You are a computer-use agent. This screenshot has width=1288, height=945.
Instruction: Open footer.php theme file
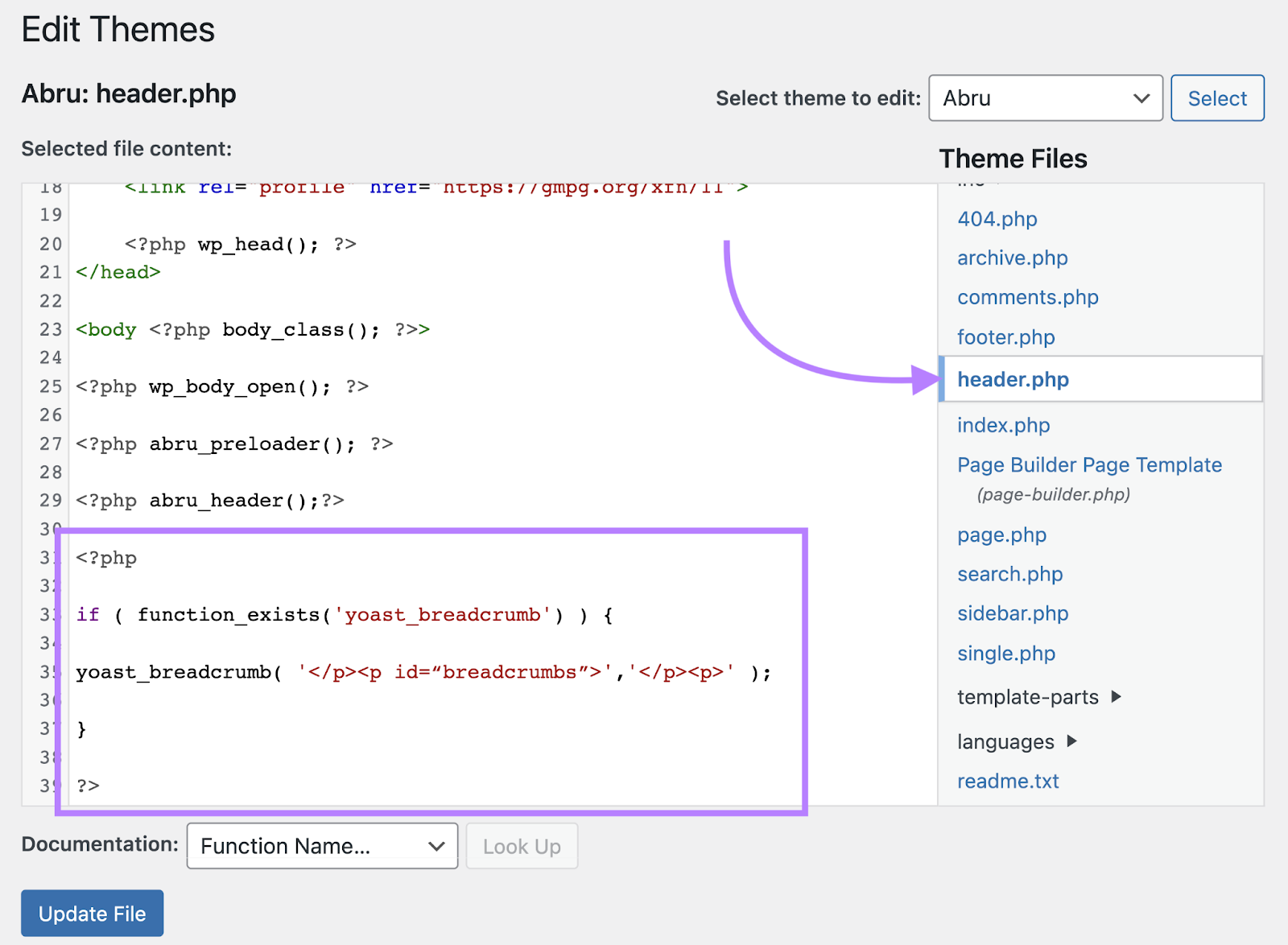point(1005,337)
